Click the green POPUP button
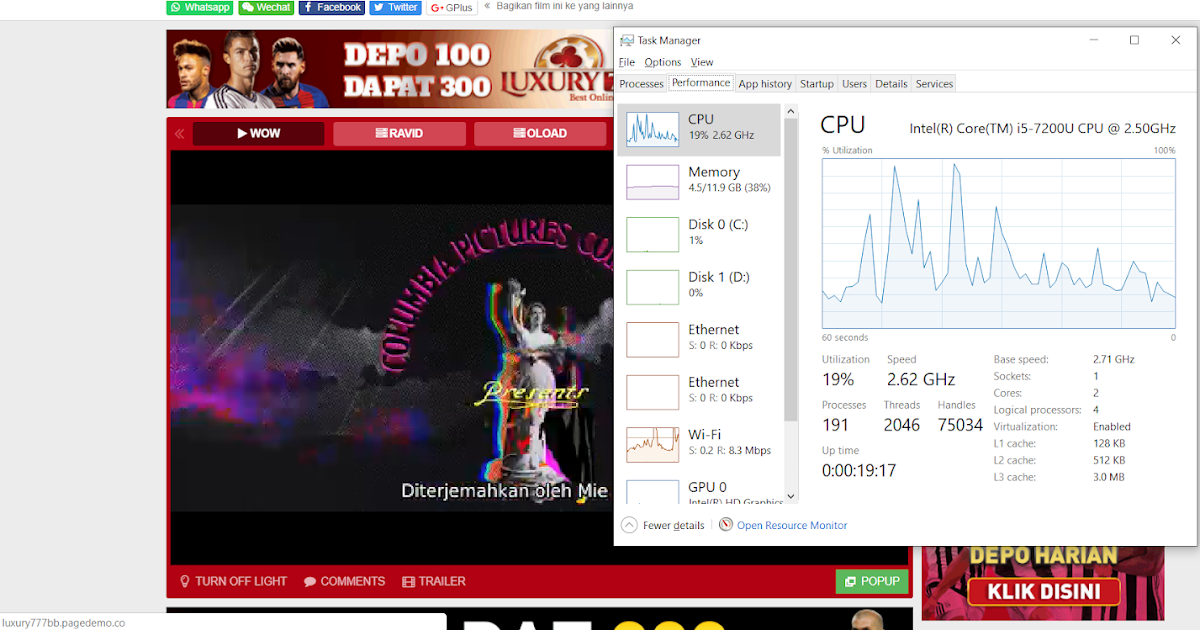 pyautogui.click(x=872, y=581)
